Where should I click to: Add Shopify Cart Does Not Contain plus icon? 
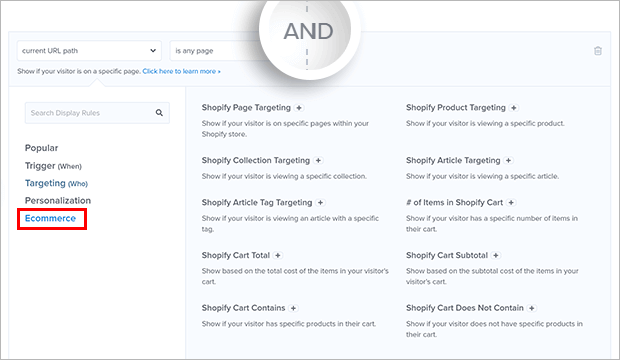(532, 308)
